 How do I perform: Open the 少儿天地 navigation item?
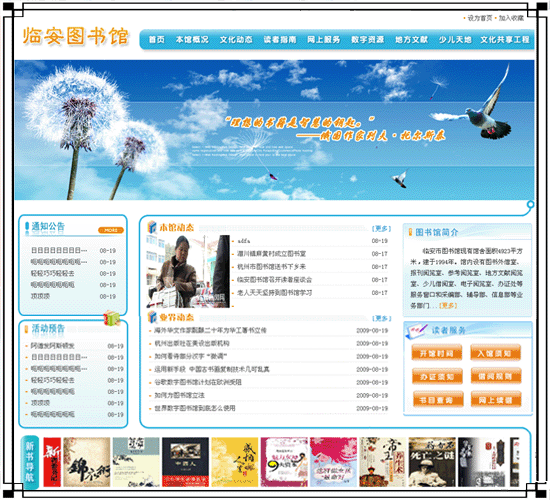(x=455, y=40)
